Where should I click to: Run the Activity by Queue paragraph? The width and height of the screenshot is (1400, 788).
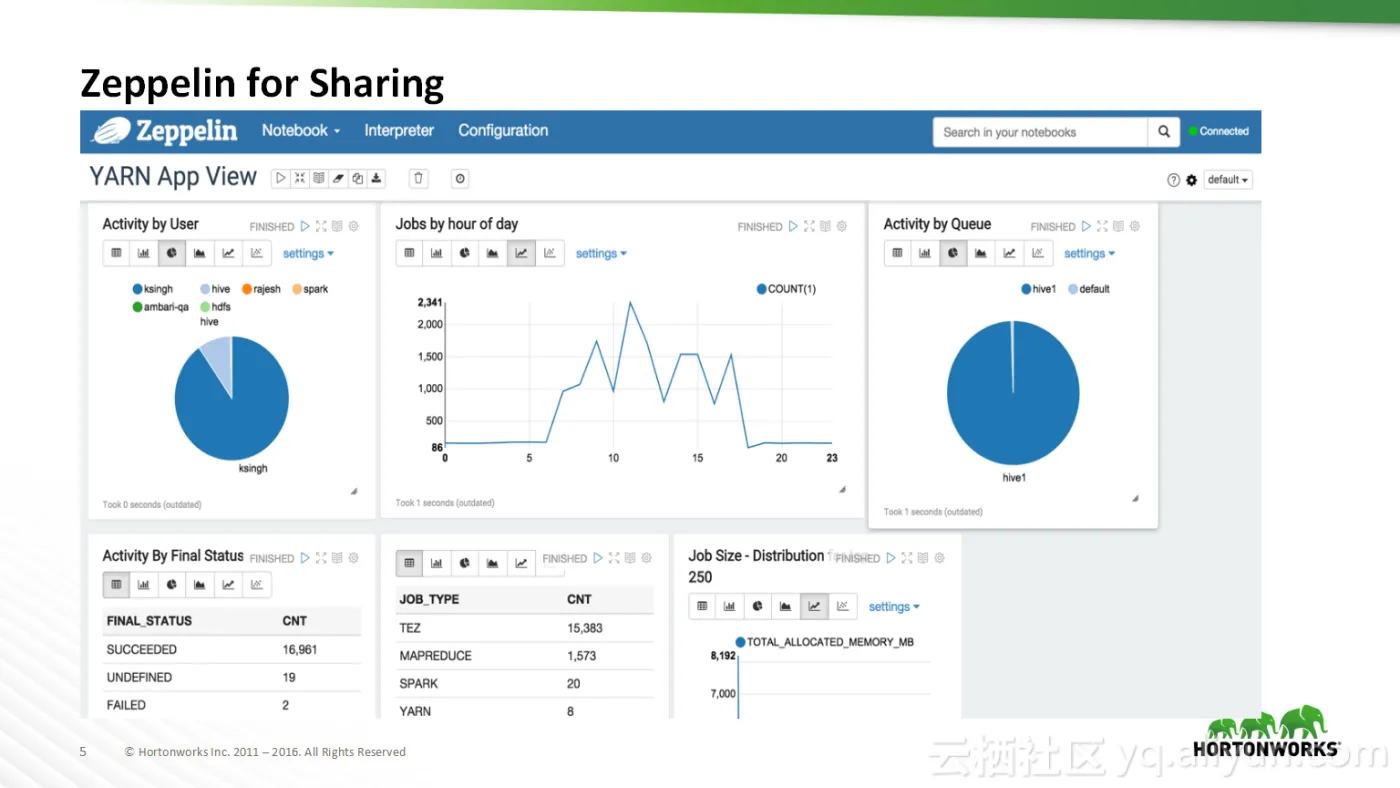(x=1086, y=227)
